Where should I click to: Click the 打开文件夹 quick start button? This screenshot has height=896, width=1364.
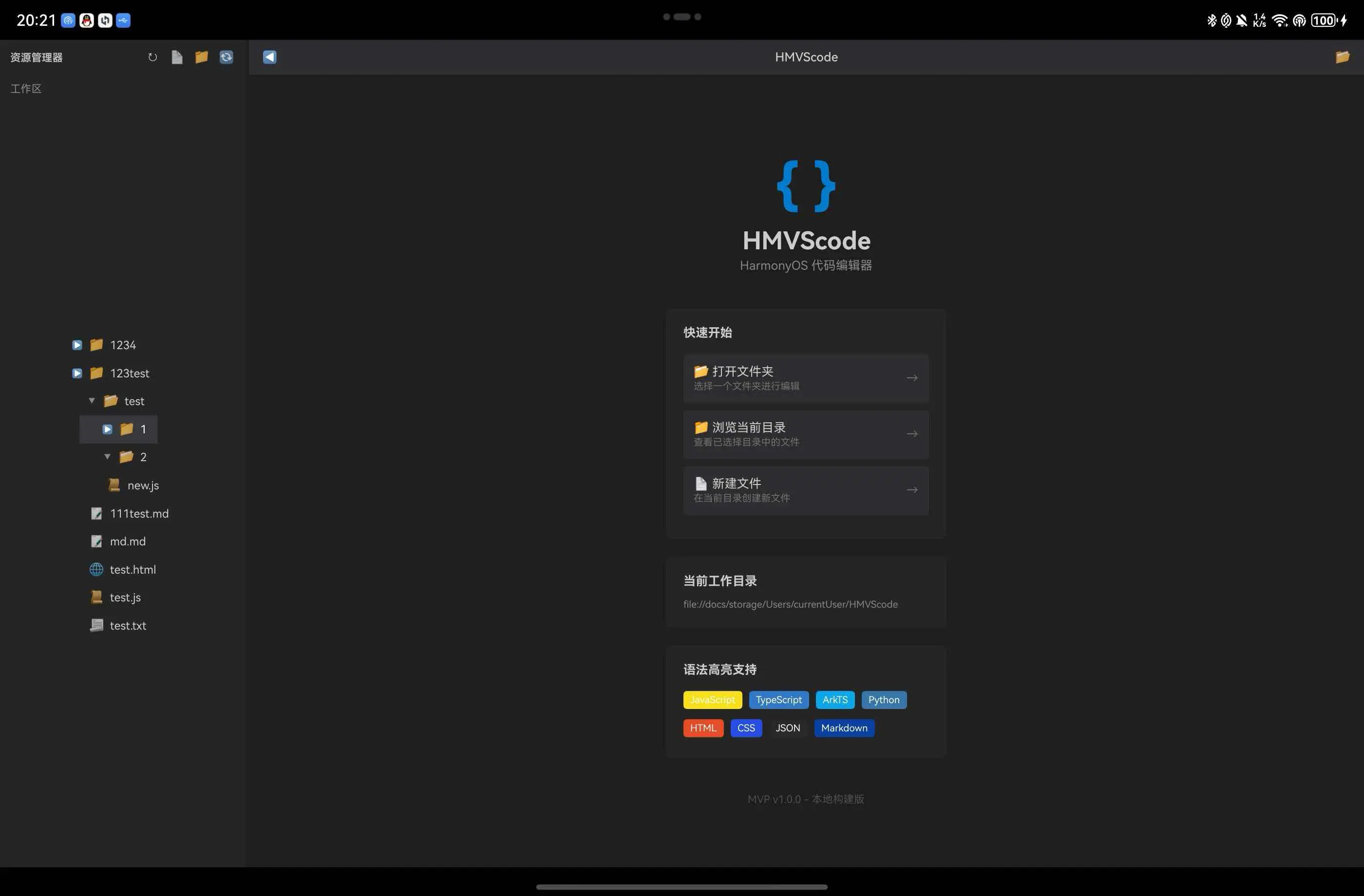pyautogui.click(x=805, y=378)
